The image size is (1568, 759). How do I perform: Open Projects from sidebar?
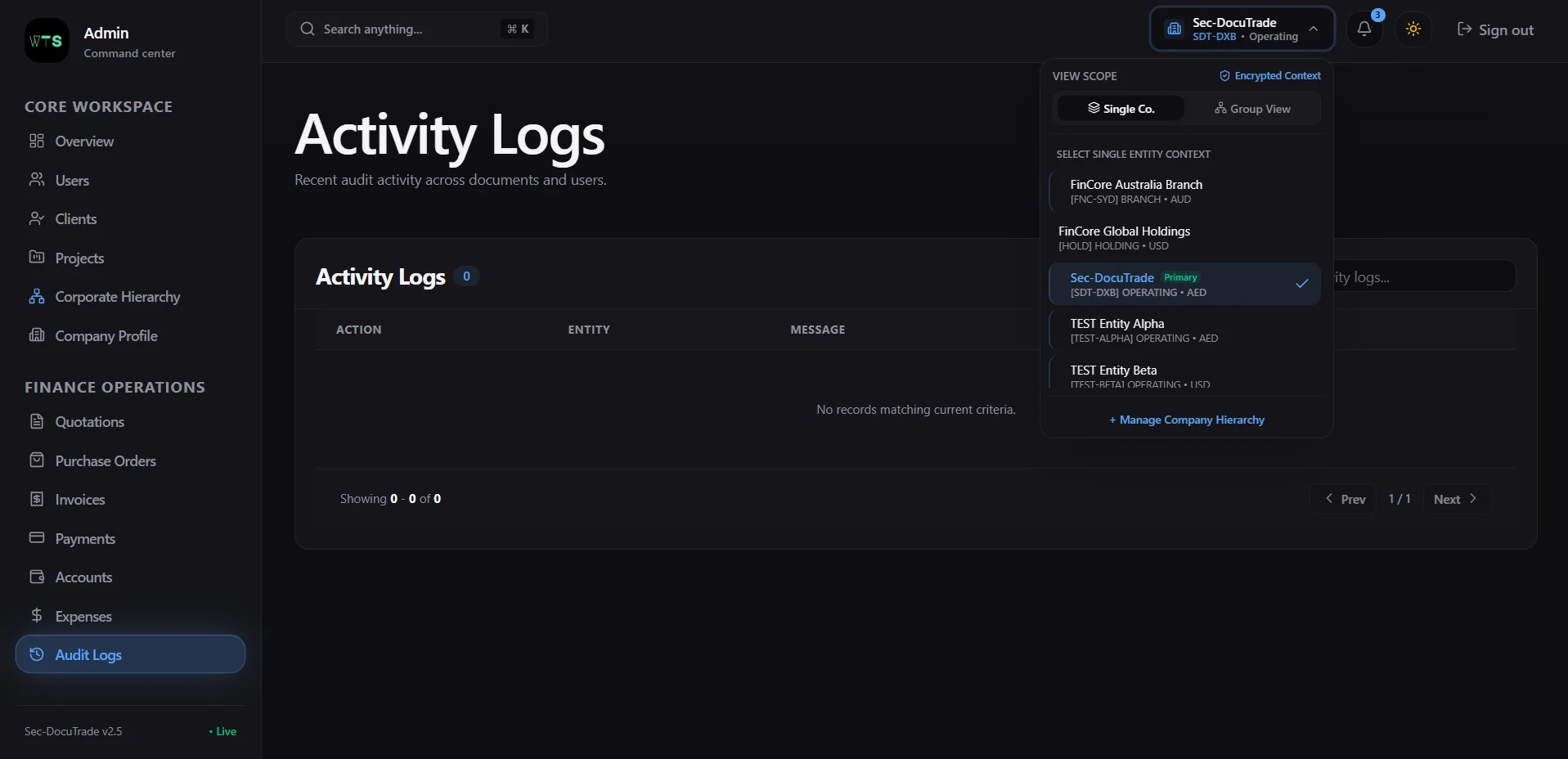tap(130, 258)
